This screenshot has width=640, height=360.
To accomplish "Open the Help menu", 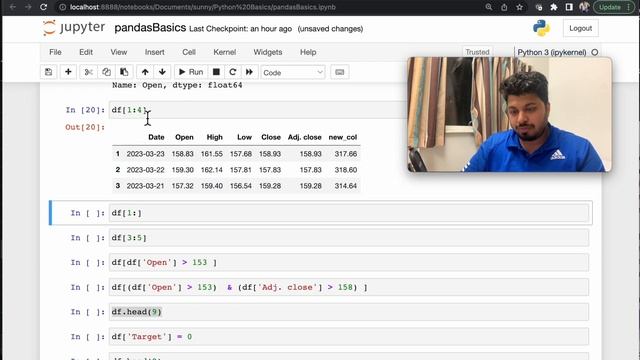I will click(x=308, y=52).
